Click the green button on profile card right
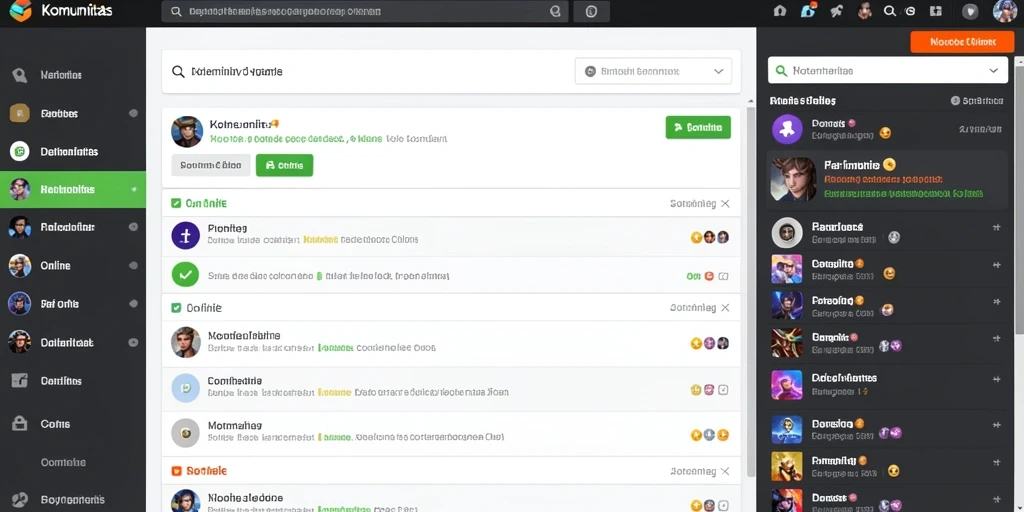This screenshot has height=512, width=1024. click(698, 127)
